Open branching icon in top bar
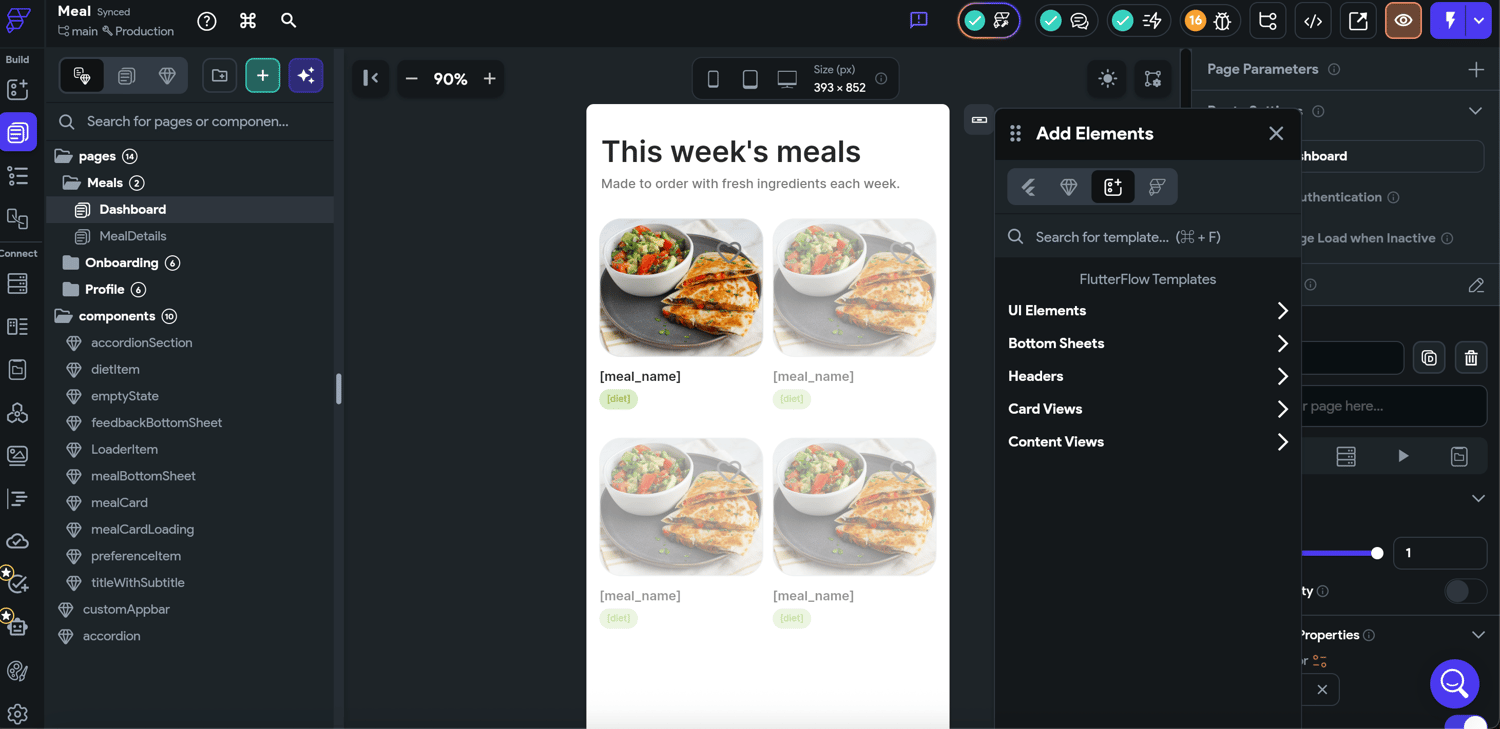The image size is (1500, 729). pyautogui.click(x=1268, y=21)
